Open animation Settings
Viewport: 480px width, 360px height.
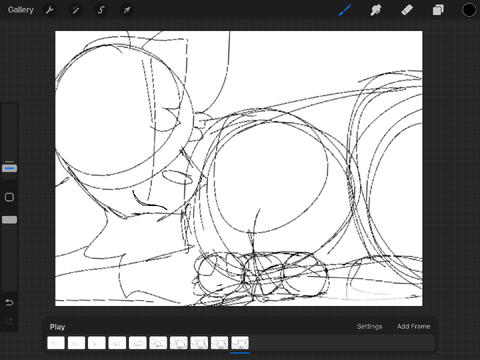click(370, 326)
